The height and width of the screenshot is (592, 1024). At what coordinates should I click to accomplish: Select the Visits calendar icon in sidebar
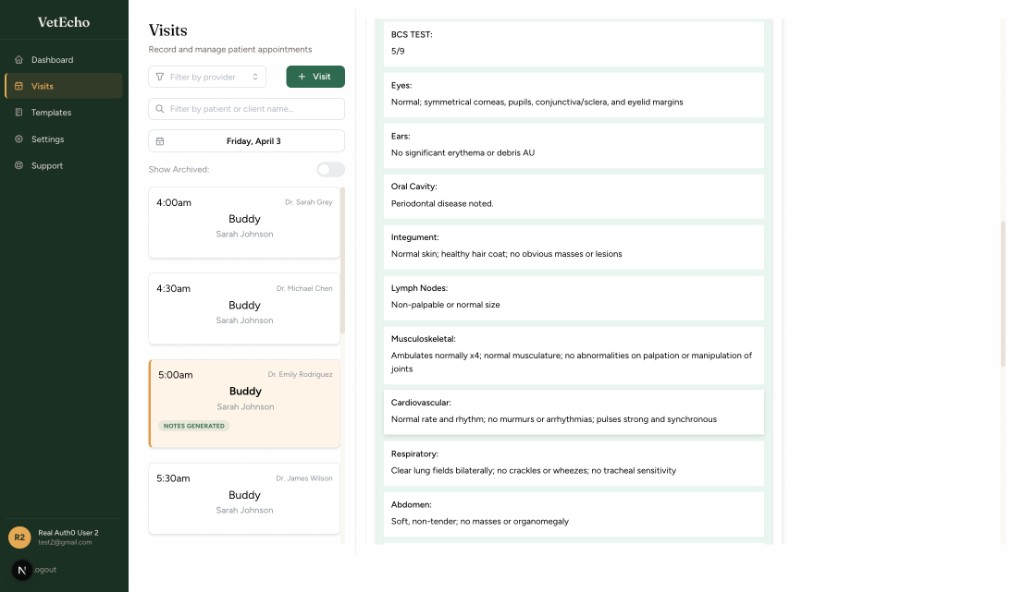point(20,86)
